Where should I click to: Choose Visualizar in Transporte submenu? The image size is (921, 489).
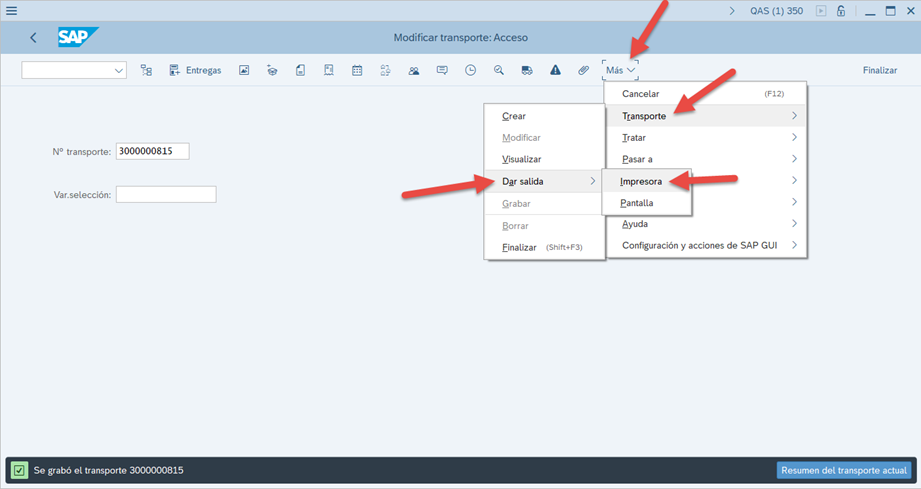[x=522, y=159]
